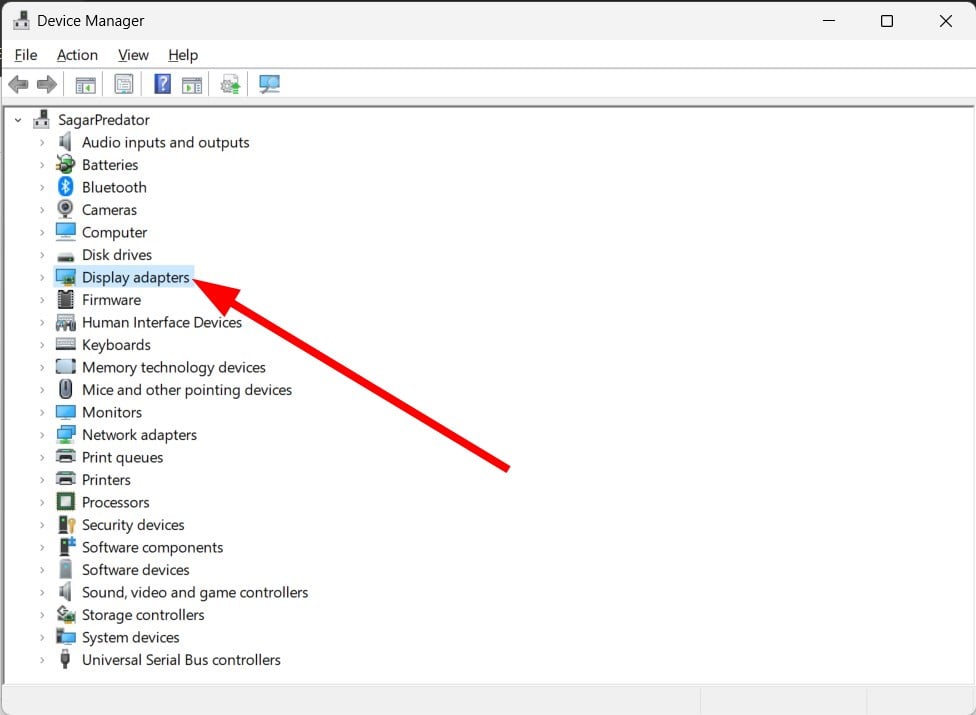The width and height of the screenshot is (976, 715).
Task: Select the Monitors label
Action: tap(112, 412)
